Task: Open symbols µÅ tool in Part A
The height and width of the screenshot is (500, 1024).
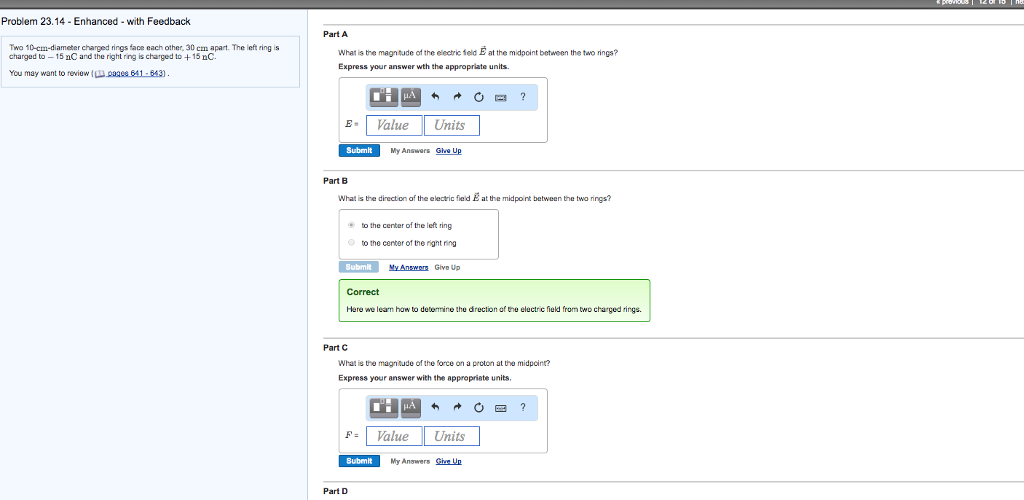Action: [410, 97]
